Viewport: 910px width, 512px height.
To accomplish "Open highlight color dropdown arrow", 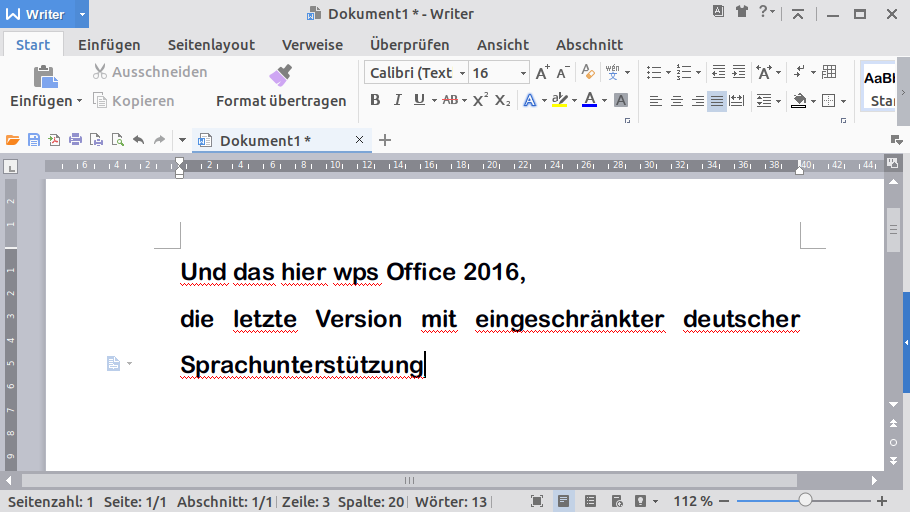I will pyautogui.click(x=575, y=101).
